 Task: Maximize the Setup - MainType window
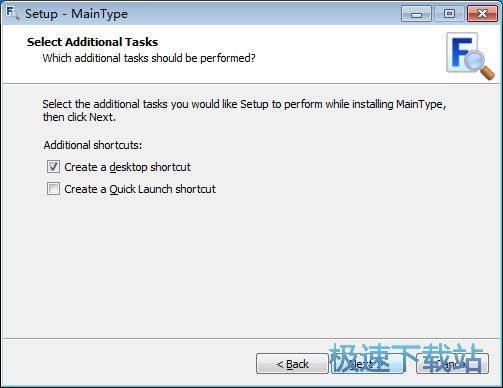click(x=449, y=14)
